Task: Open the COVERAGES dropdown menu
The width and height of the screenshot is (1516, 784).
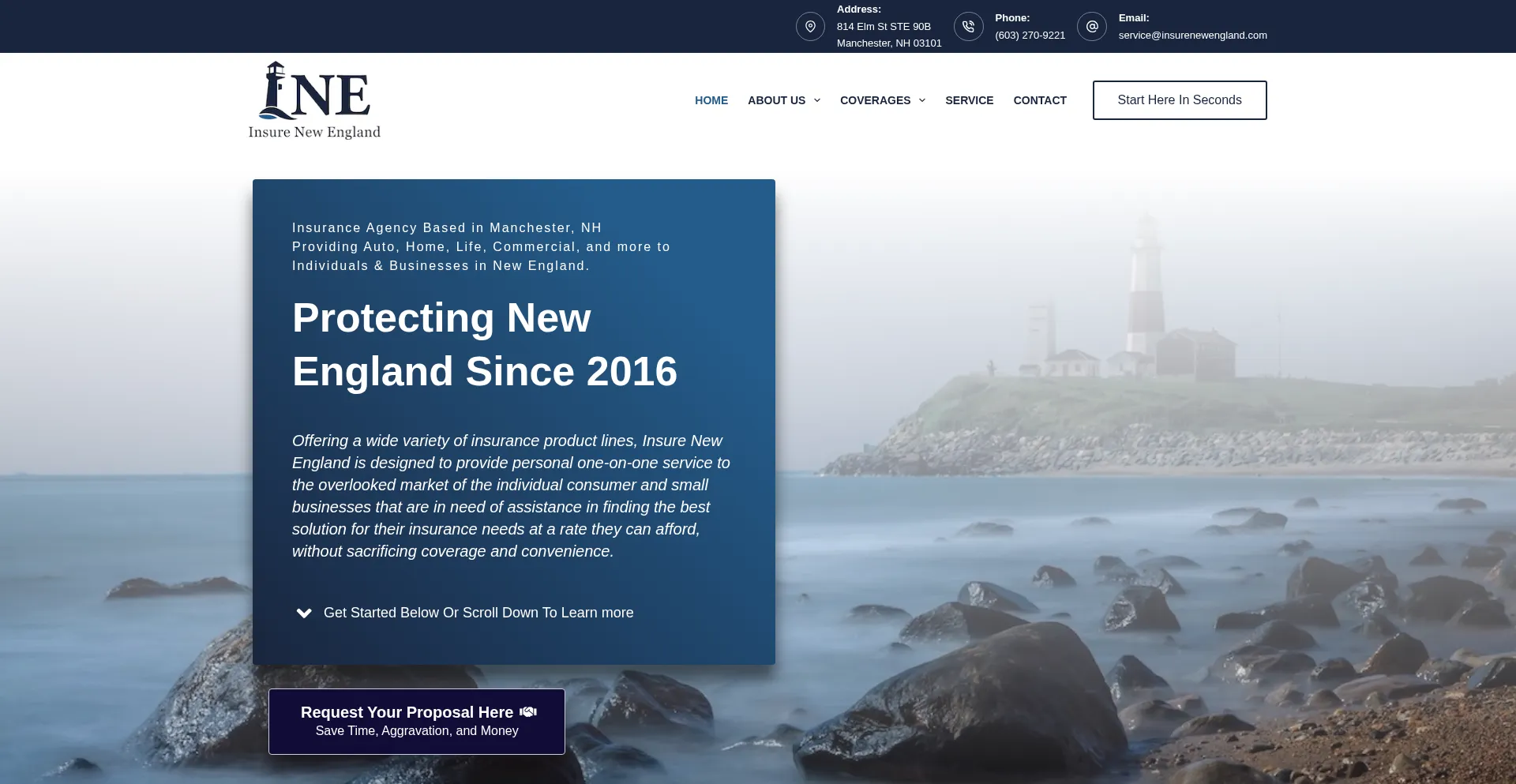Action: coord(875,100)
